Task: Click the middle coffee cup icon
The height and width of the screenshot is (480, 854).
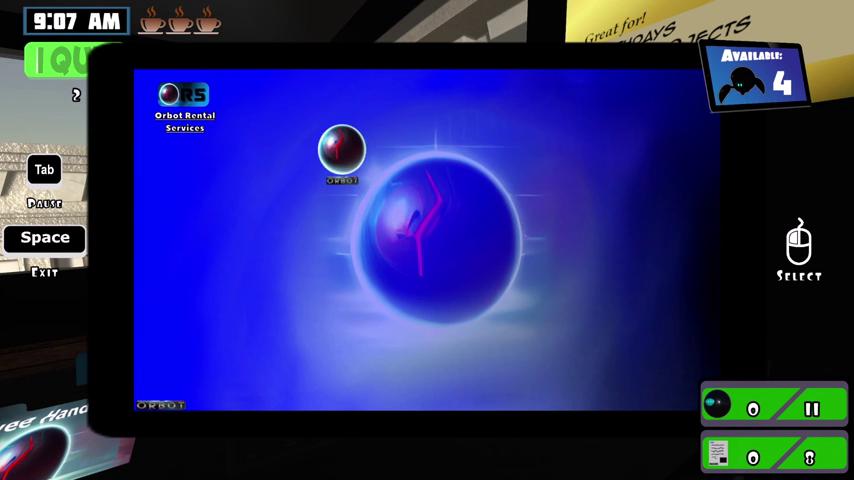Action: pyautogui.click(x=180, y=19)
